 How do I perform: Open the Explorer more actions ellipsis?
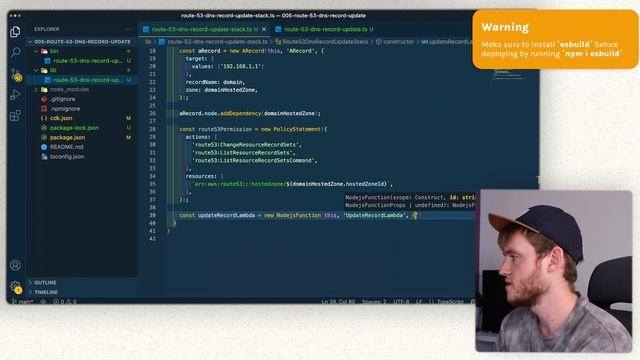pyautogui.click(x=128, y=29)
